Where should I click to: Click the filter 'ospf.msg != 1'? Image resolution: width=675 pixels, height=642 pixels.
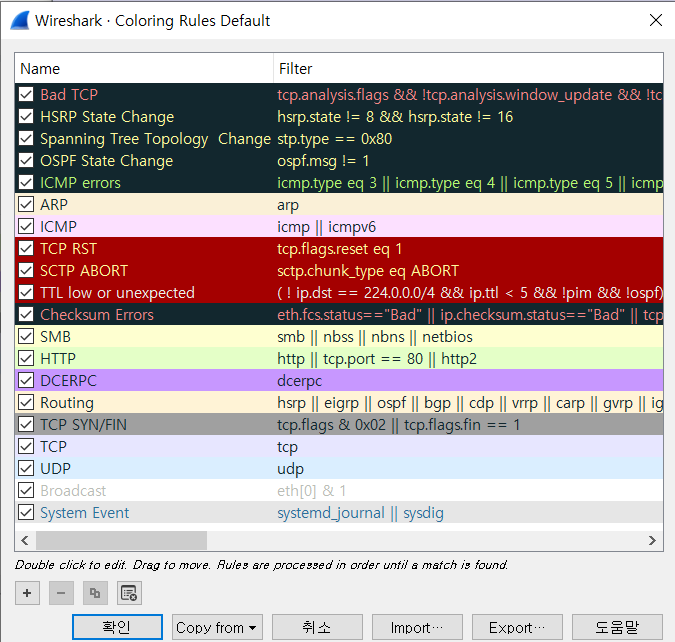[x=323, y=161]
